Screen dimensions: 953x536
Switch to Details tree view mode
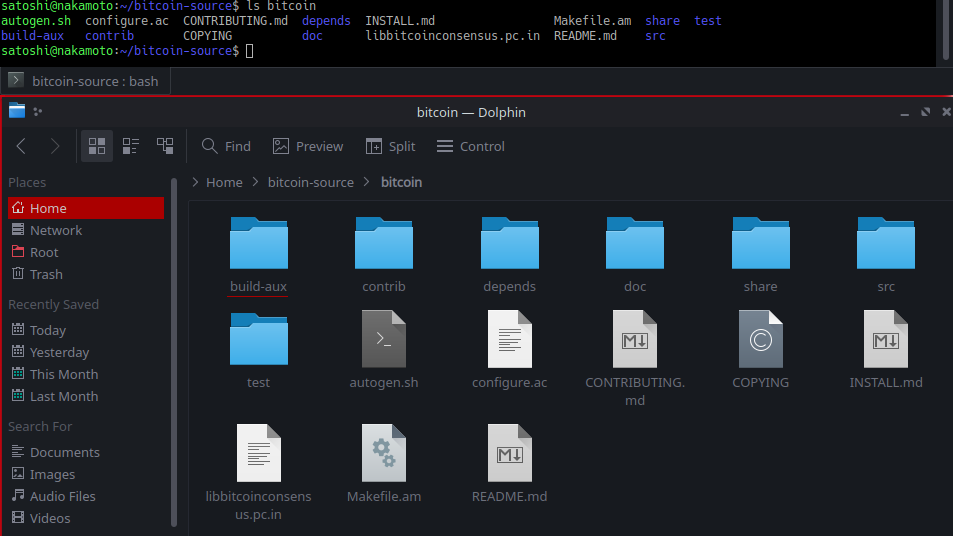pyautogui.click(x=165, y=146)
